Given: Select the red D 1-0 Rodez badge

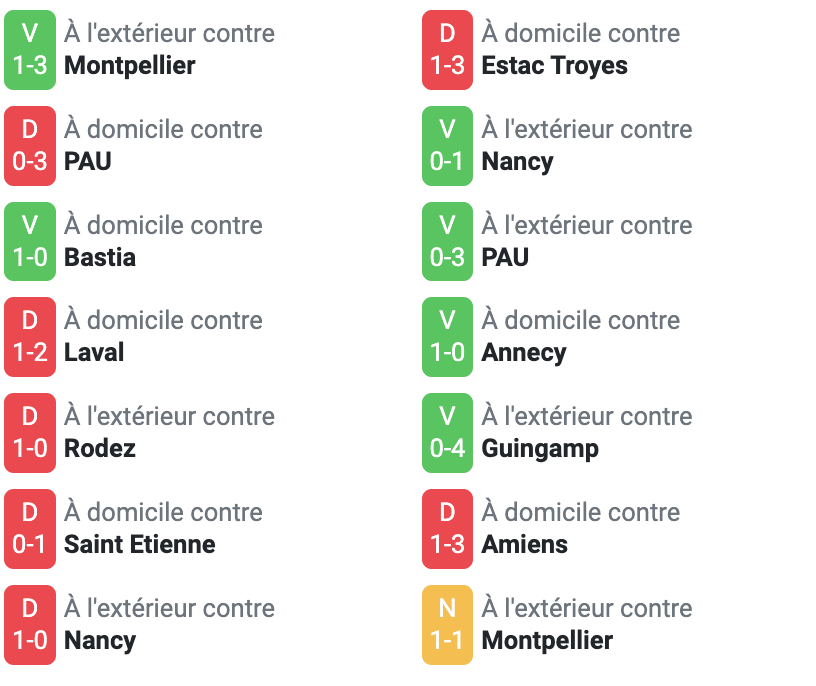Looking at the screenshot, I should (30, 433).
